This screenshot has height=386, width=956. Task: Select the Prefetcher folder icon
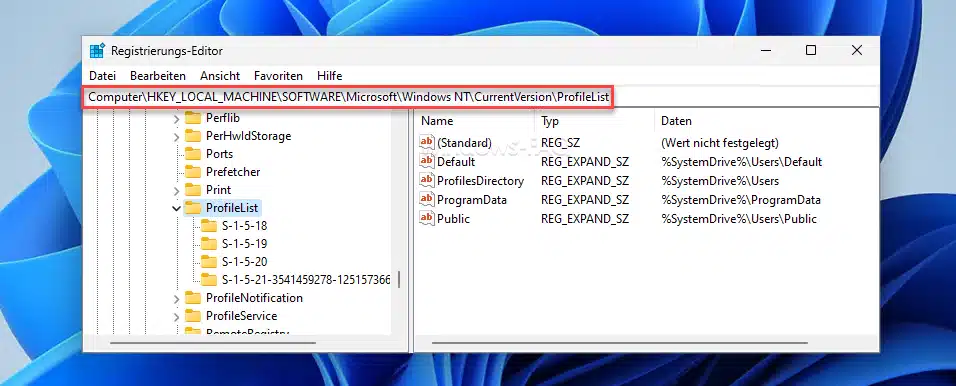pos(193,171)
